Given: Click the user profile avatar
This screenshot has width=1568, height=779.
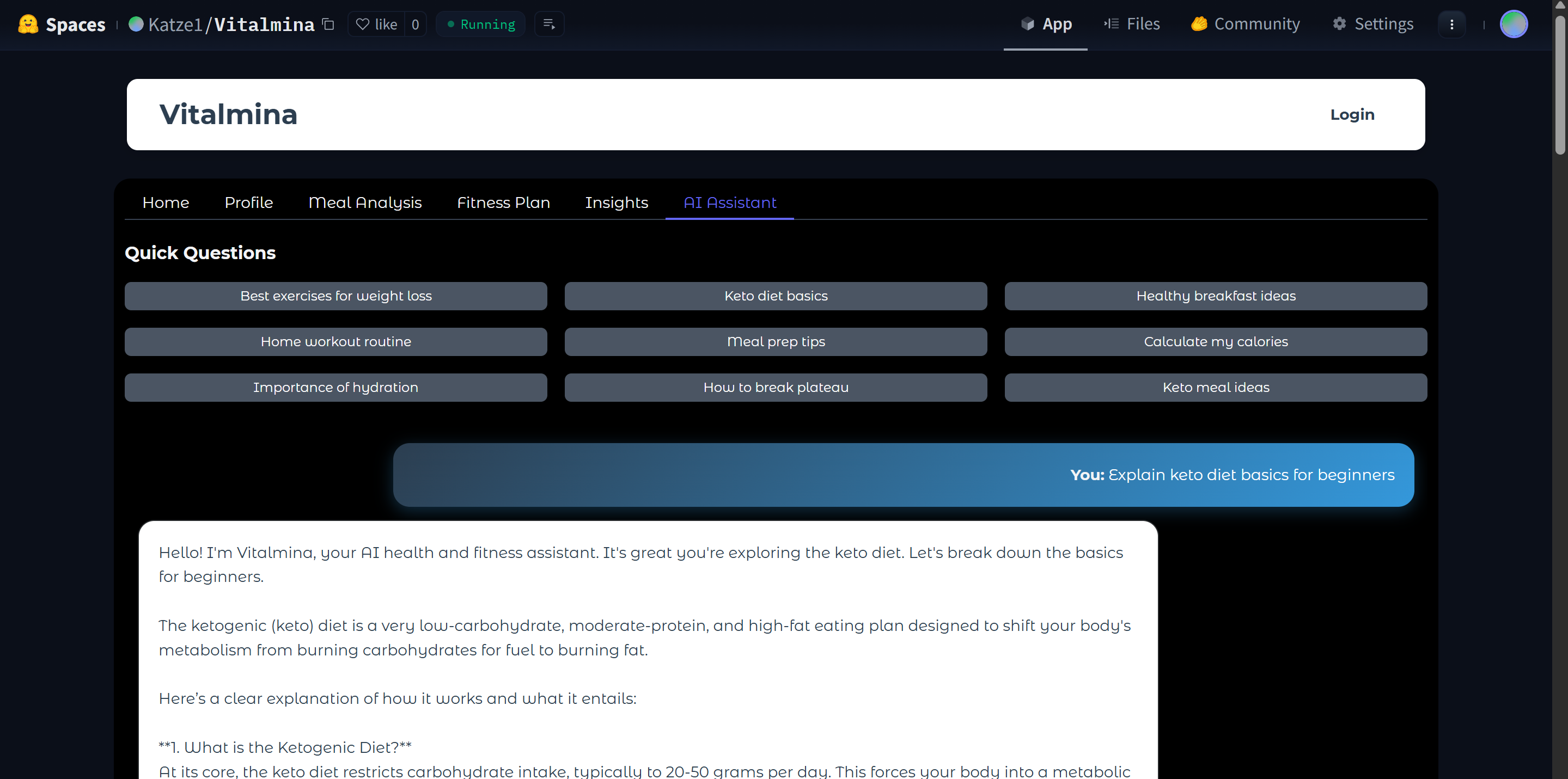Looking at the screenshot, I should (x=1513, y=24).
